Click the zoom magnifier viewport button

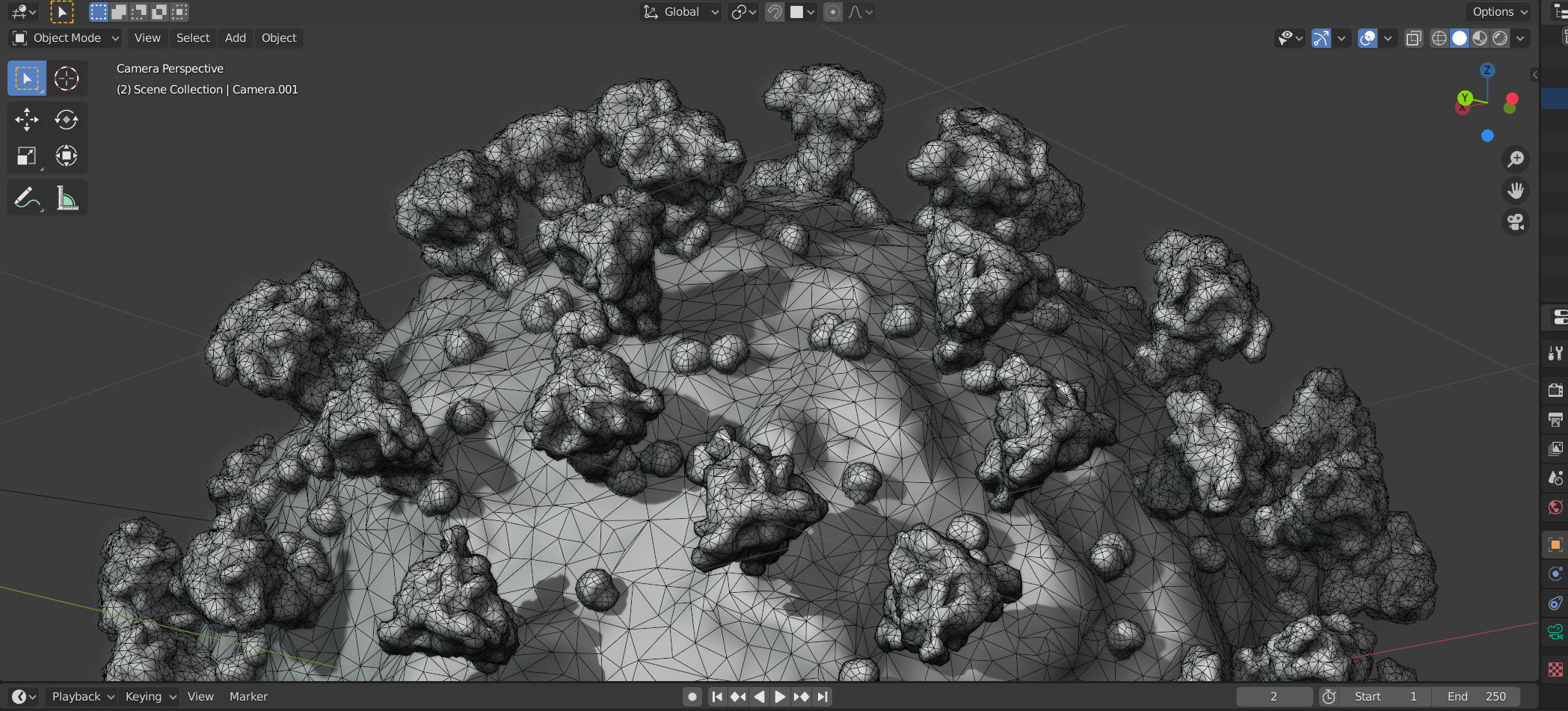(1516, 159)
